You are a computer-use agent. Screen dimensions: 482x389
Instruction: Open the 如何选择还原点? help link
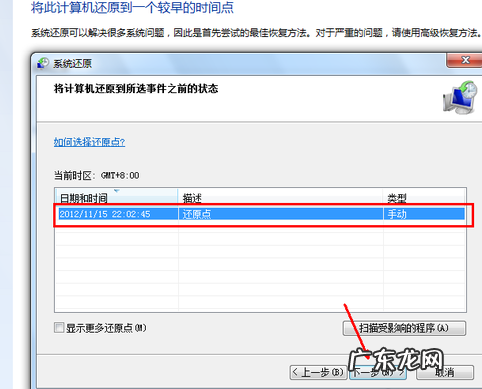point(89,142)
